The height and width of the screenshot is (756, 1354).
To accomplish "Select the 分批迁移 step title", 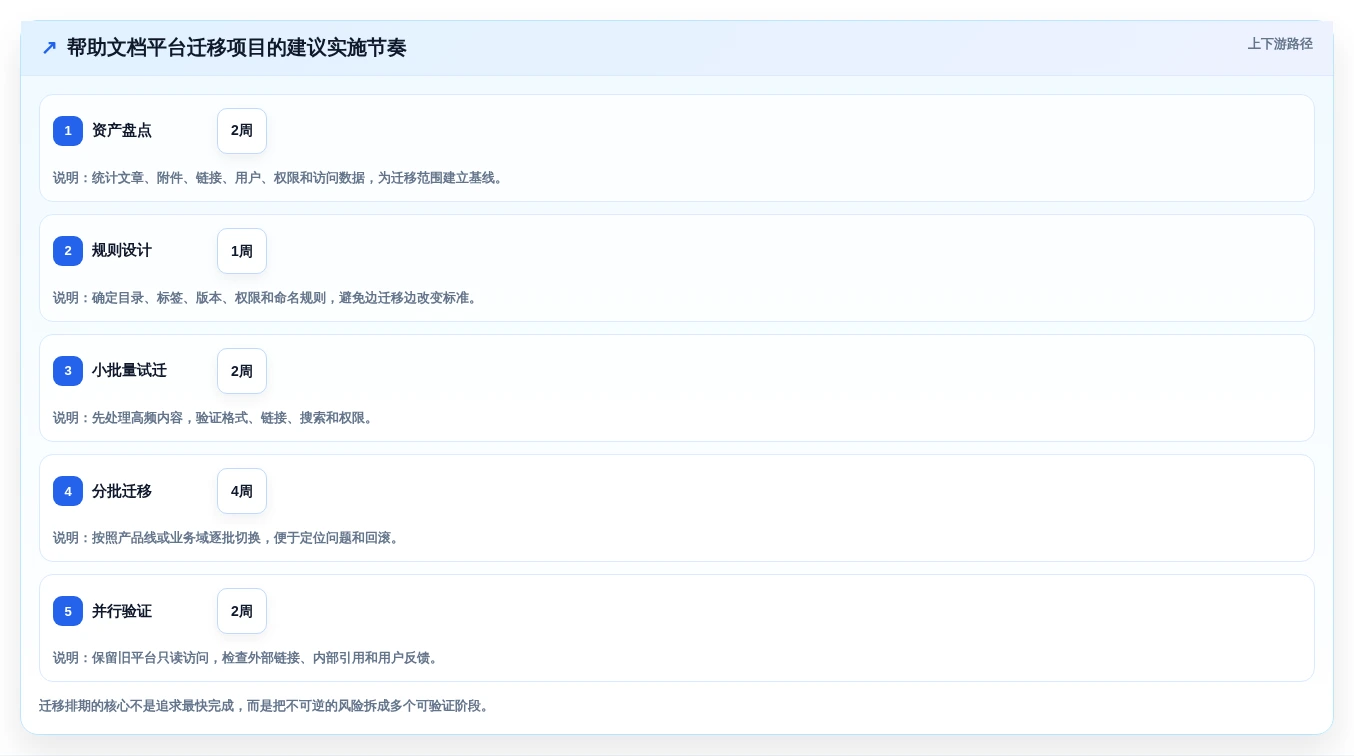I will [122, 491].
